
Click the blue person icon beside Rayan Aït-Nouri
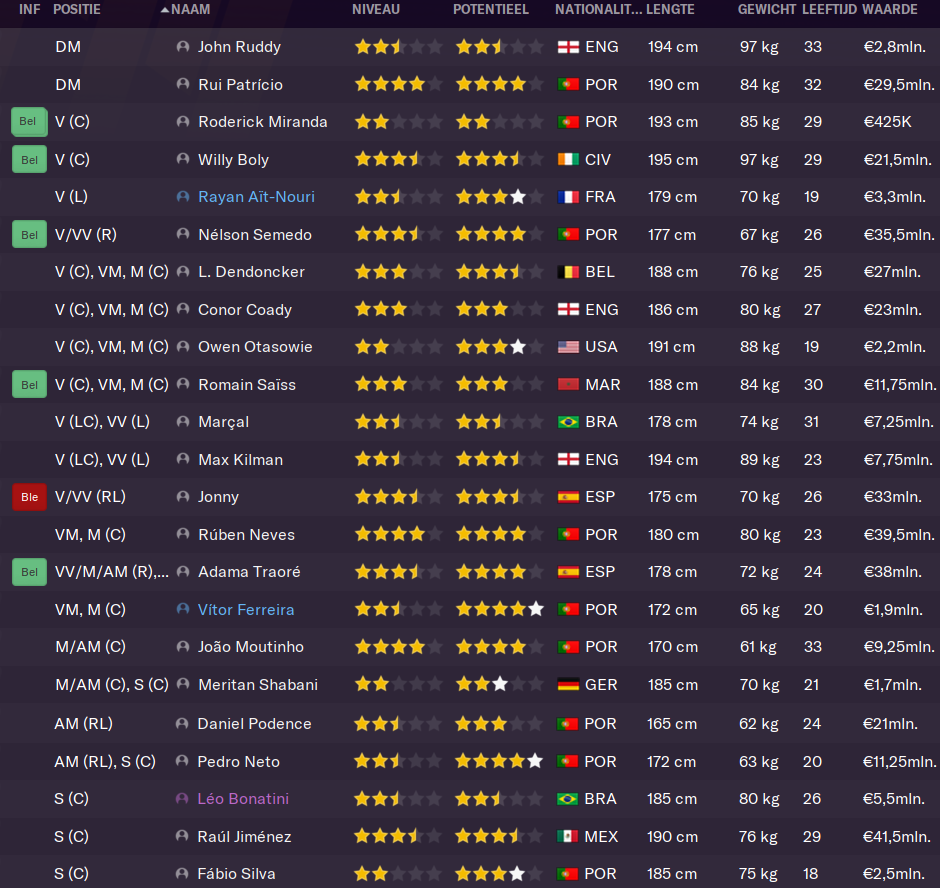pos(183,197)
